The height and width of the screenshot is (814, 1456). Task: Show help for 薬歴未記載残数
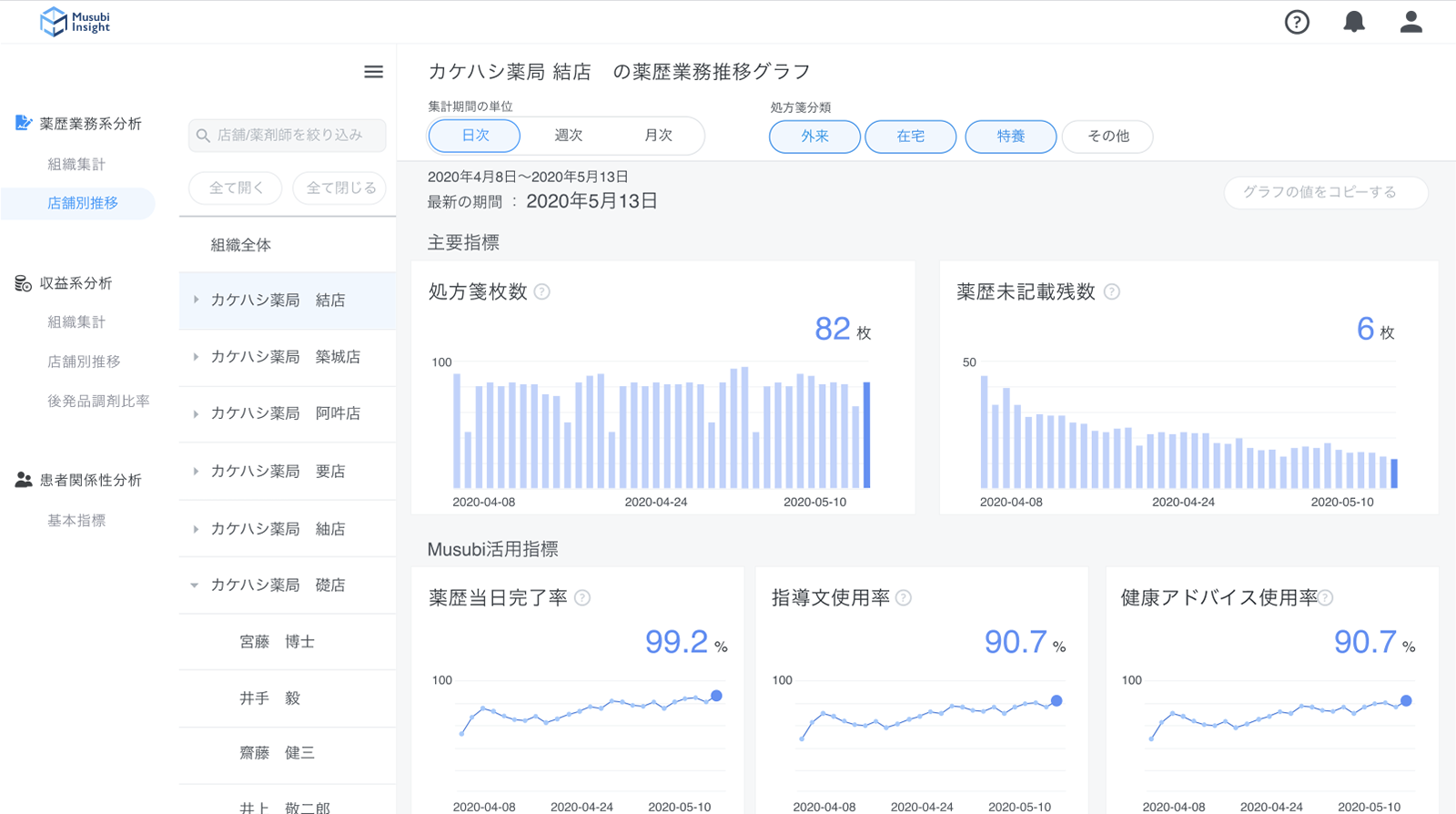[x=1112, y=291]
